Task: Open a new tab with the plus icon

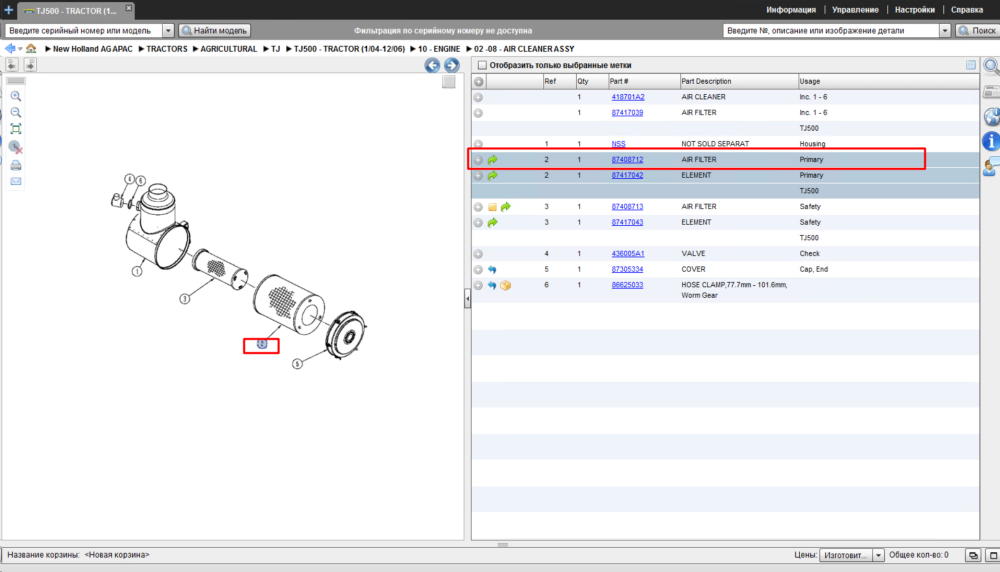Action: click(x=8, y=10)
